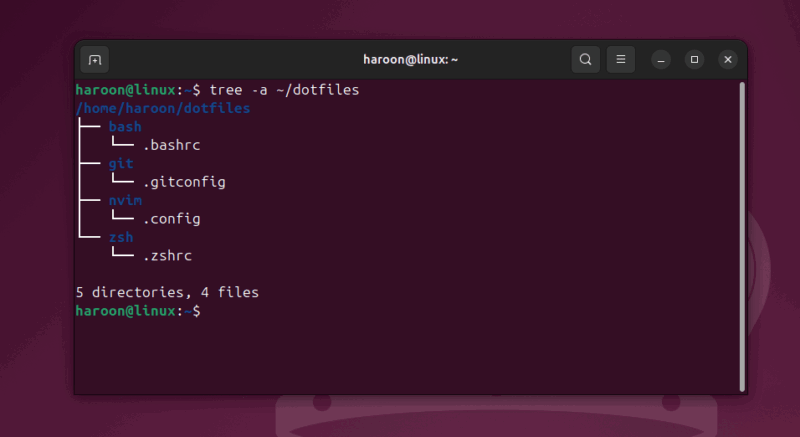Minimize the terminal window
The height and width of the screenshot is (437, 800).
661,60
